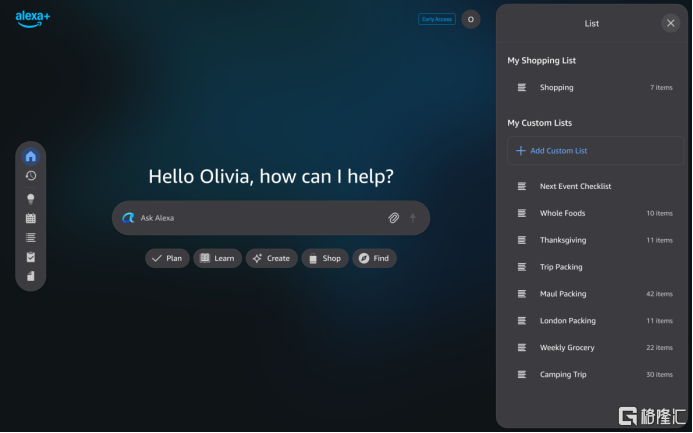
Task: Open the tasks clipboard checkmark icon
Action: coord(31,257)
